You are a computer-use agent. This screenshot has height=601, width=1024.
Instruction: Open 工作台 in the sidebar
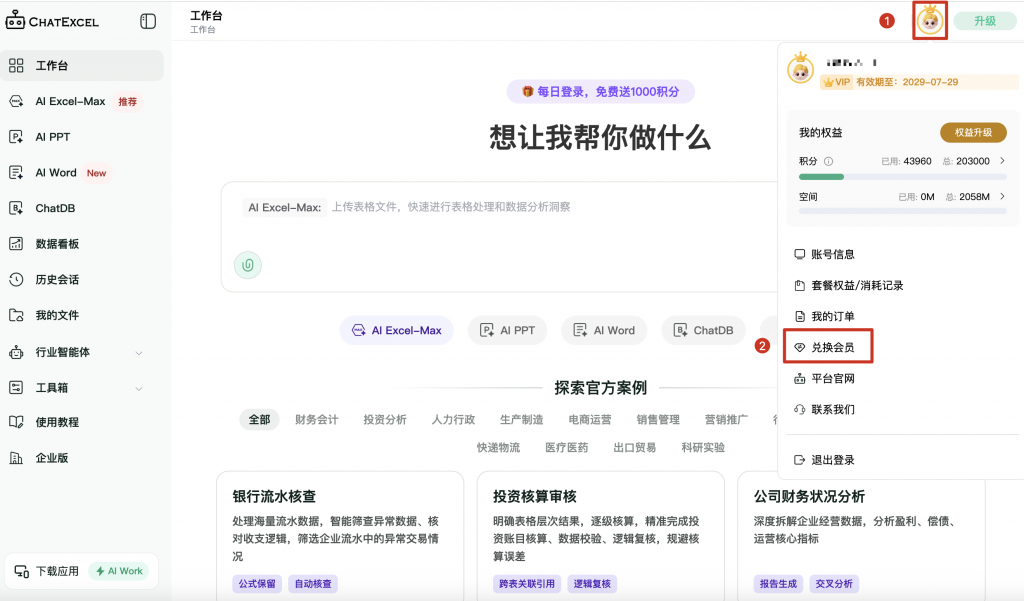click(82, 65)
